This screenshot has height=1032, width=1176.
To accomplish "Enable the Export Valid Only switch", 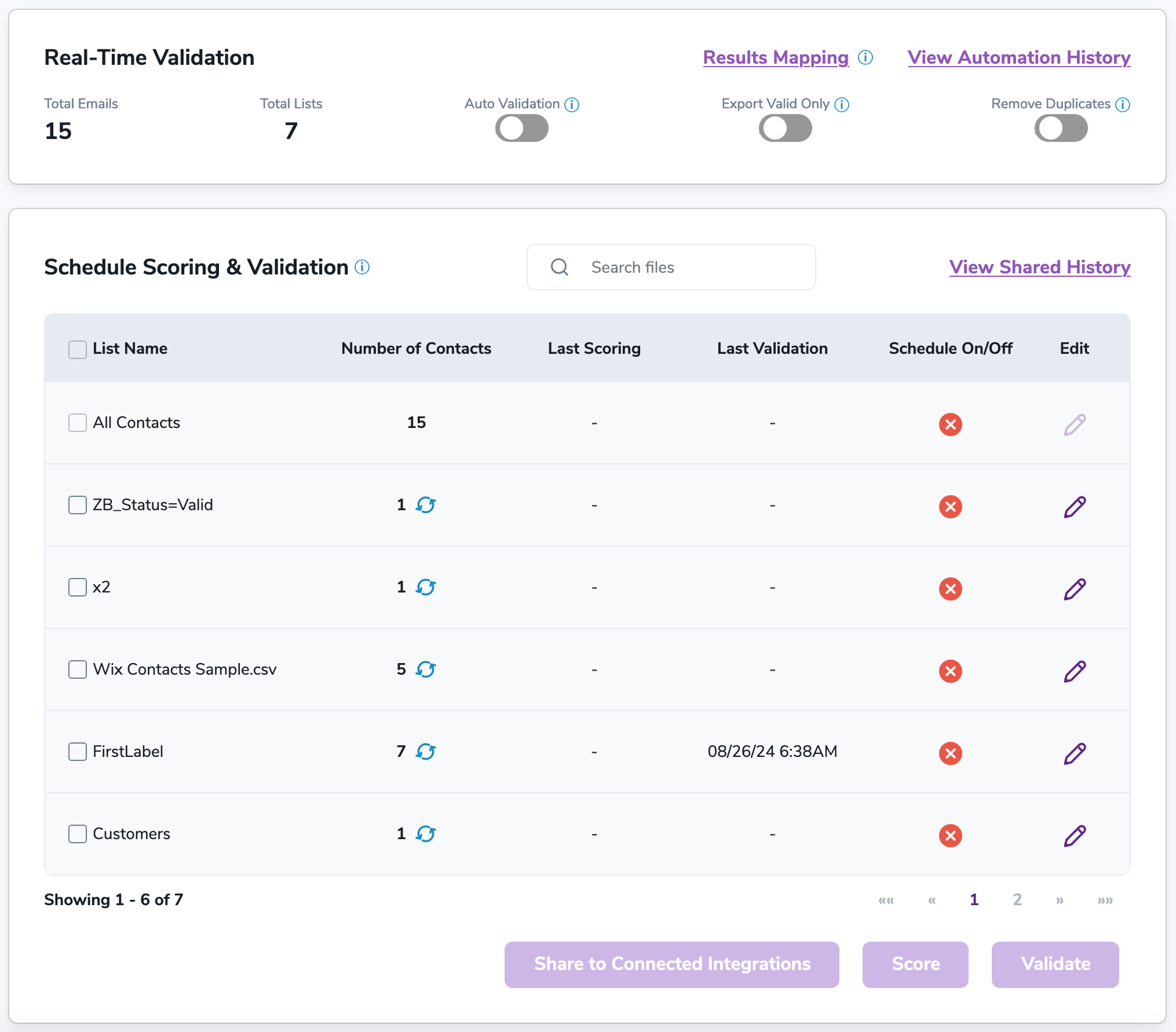I will click(x=785, y=129).
